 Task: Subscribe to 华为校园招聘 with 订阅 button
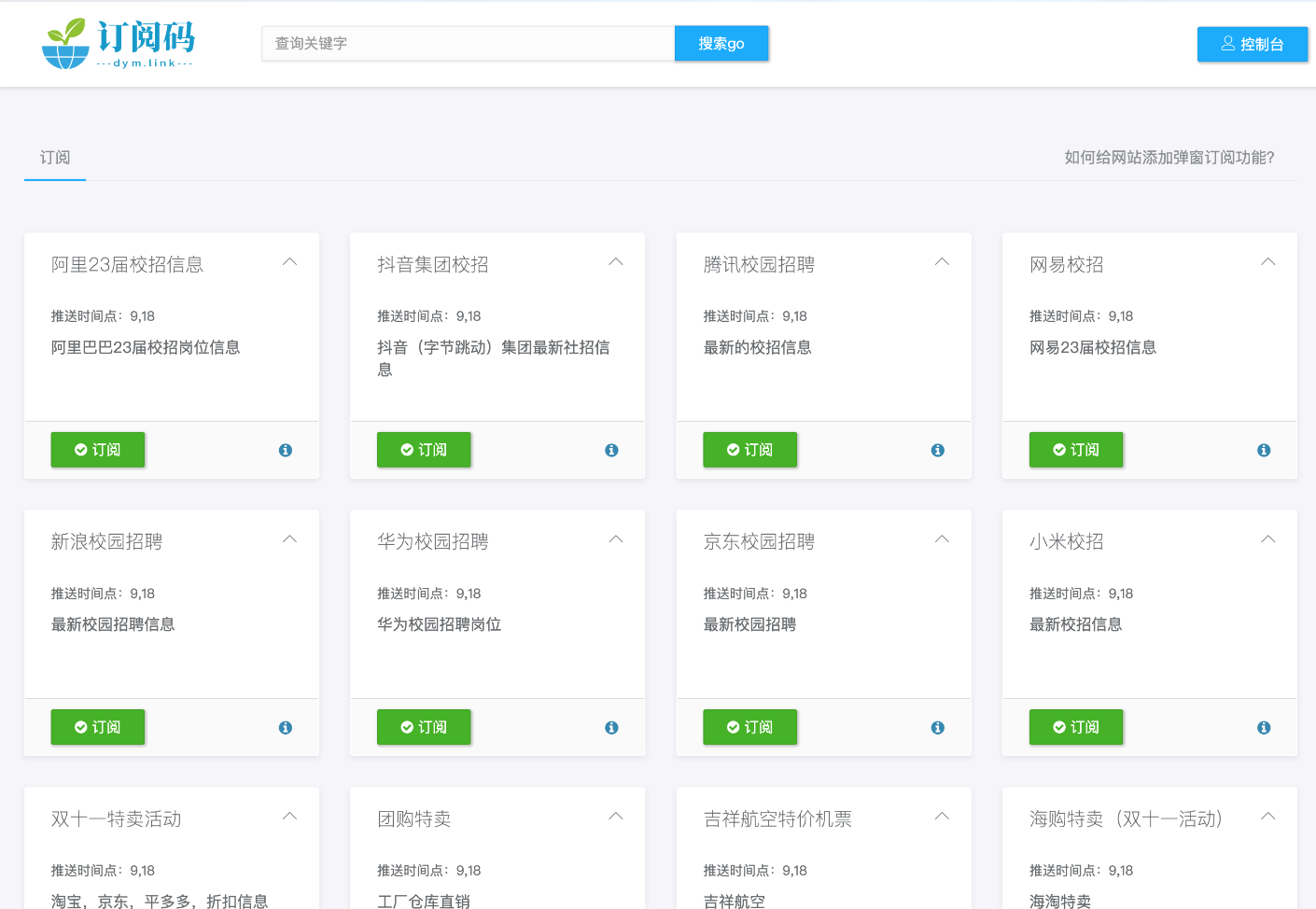click(x=424, y=727)
